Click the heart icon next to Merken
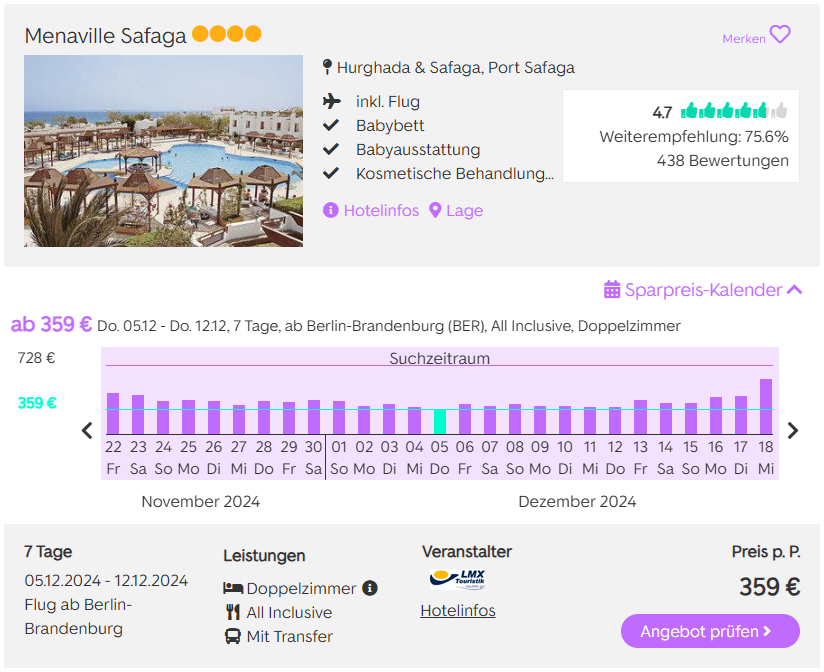This screenshot has width=824, height=672. click(780, 35)
